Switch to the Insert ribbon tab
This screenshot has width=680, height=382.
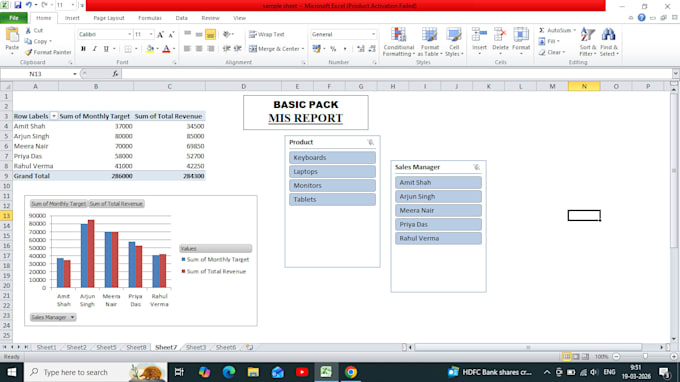coord(72,18)
